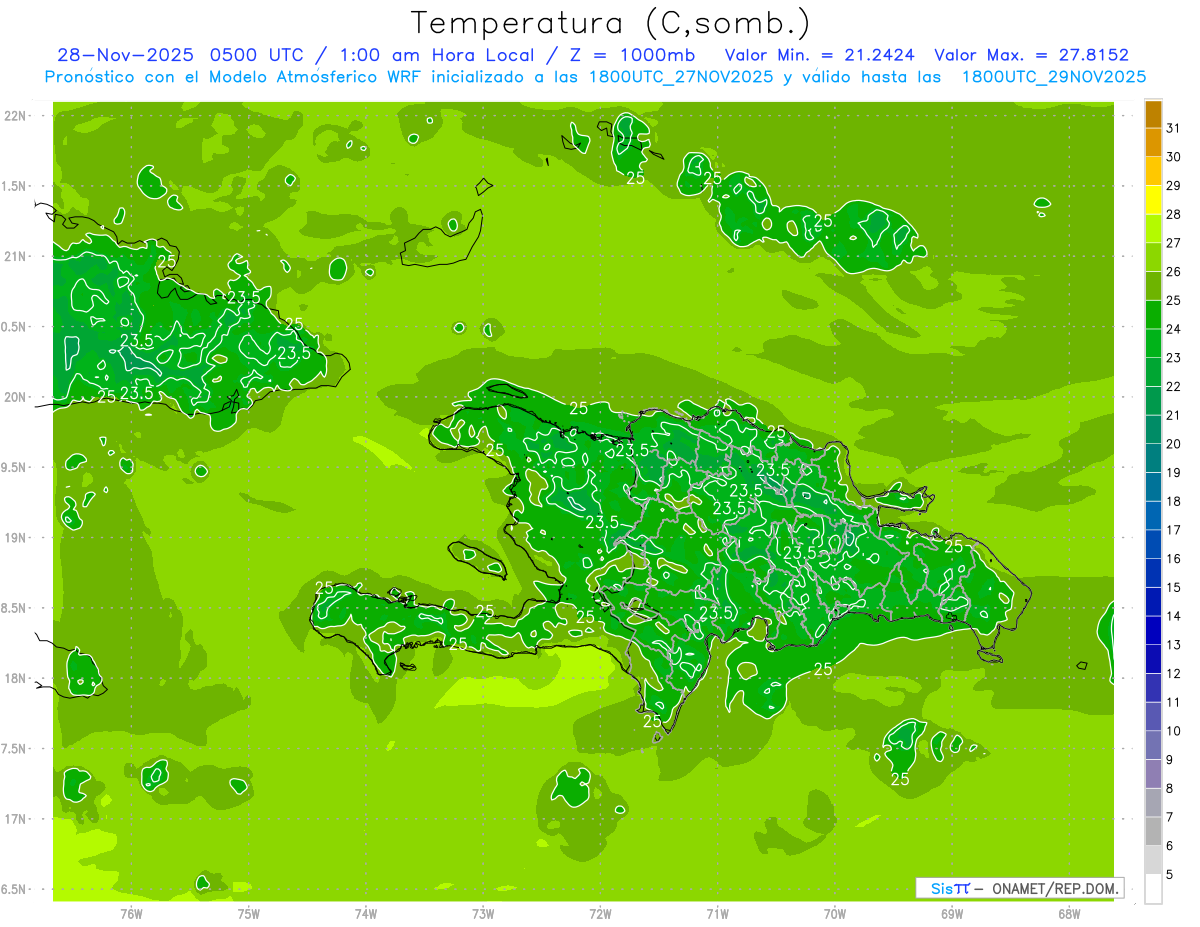Viewport: 1200px width, 927px height.
Task: Click the legend value "20"
Action: click(x=1174, y=444)
